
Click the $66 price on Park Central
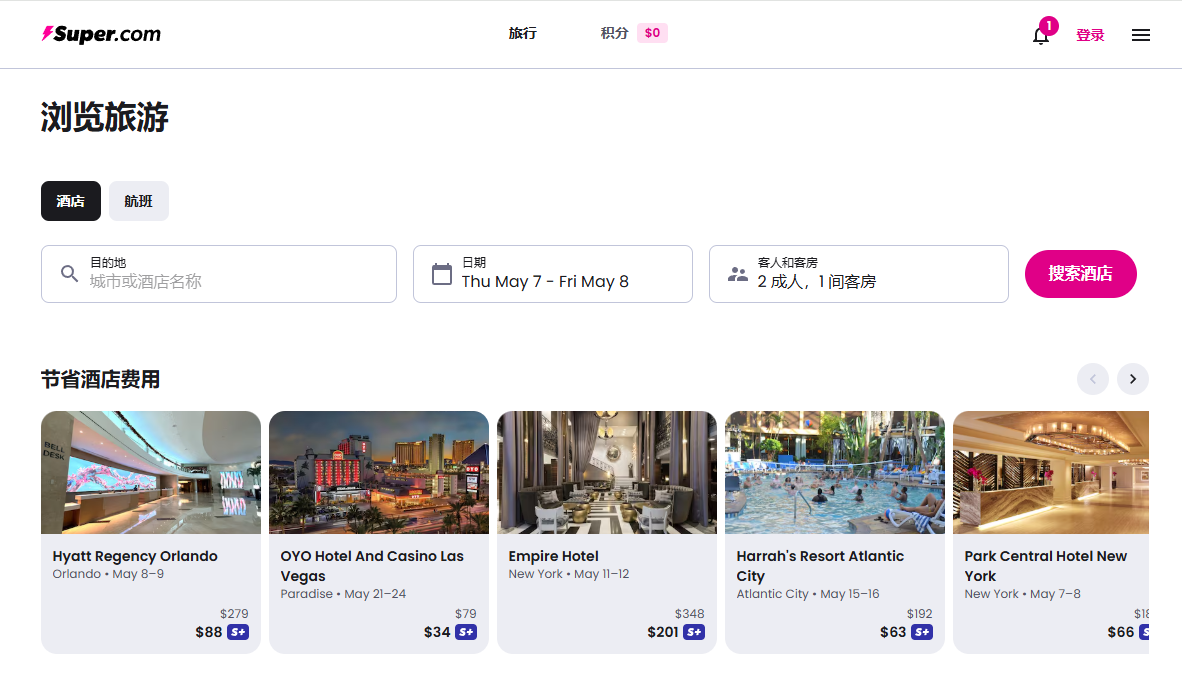(1120, 632)
